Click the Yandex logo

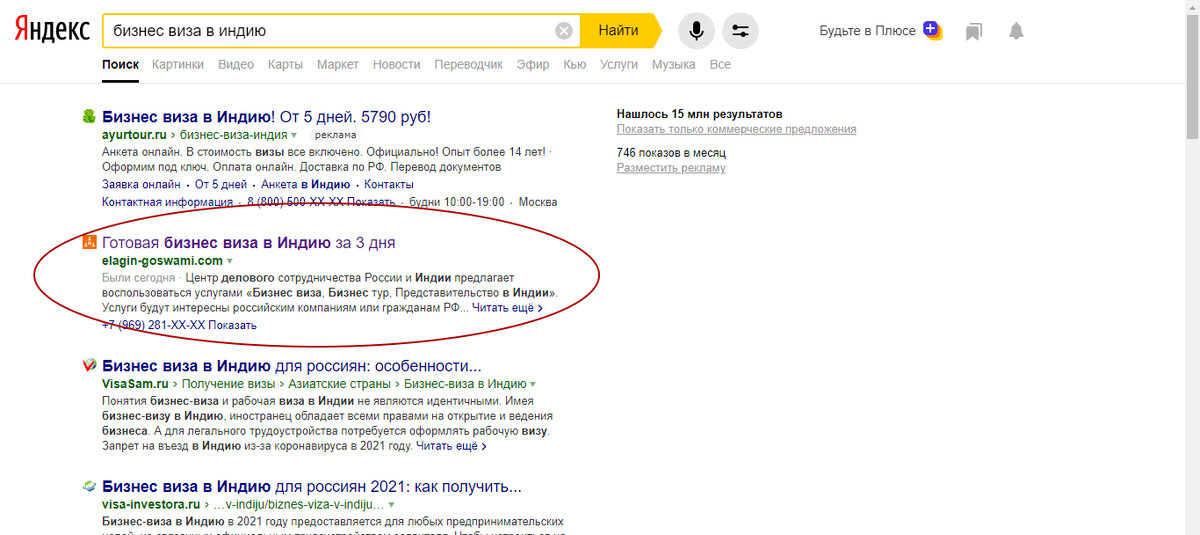[x=52, y=30]
